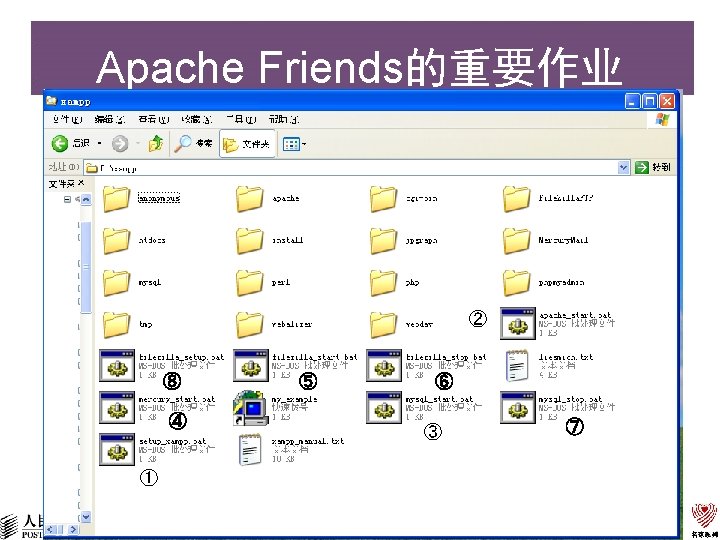Select the my_example shortcut icon
Screen dimensions: 720x540
[x=251, y=408]
